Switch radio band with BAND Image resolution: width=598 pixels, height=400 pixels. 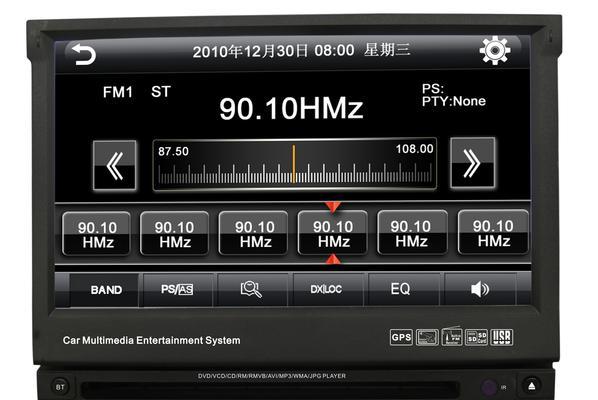(x=106, y=290)
